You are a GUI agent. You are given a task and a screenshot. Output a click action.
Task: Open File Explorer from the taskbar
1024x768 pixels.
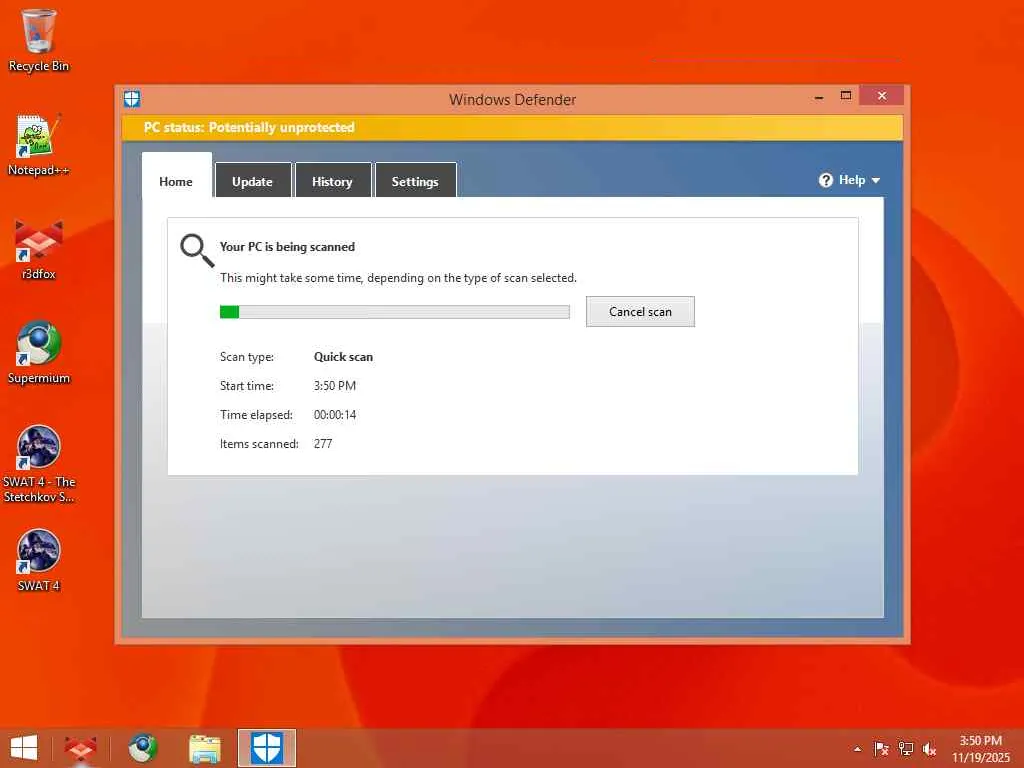pyautogui.click(x=204, y=748)
